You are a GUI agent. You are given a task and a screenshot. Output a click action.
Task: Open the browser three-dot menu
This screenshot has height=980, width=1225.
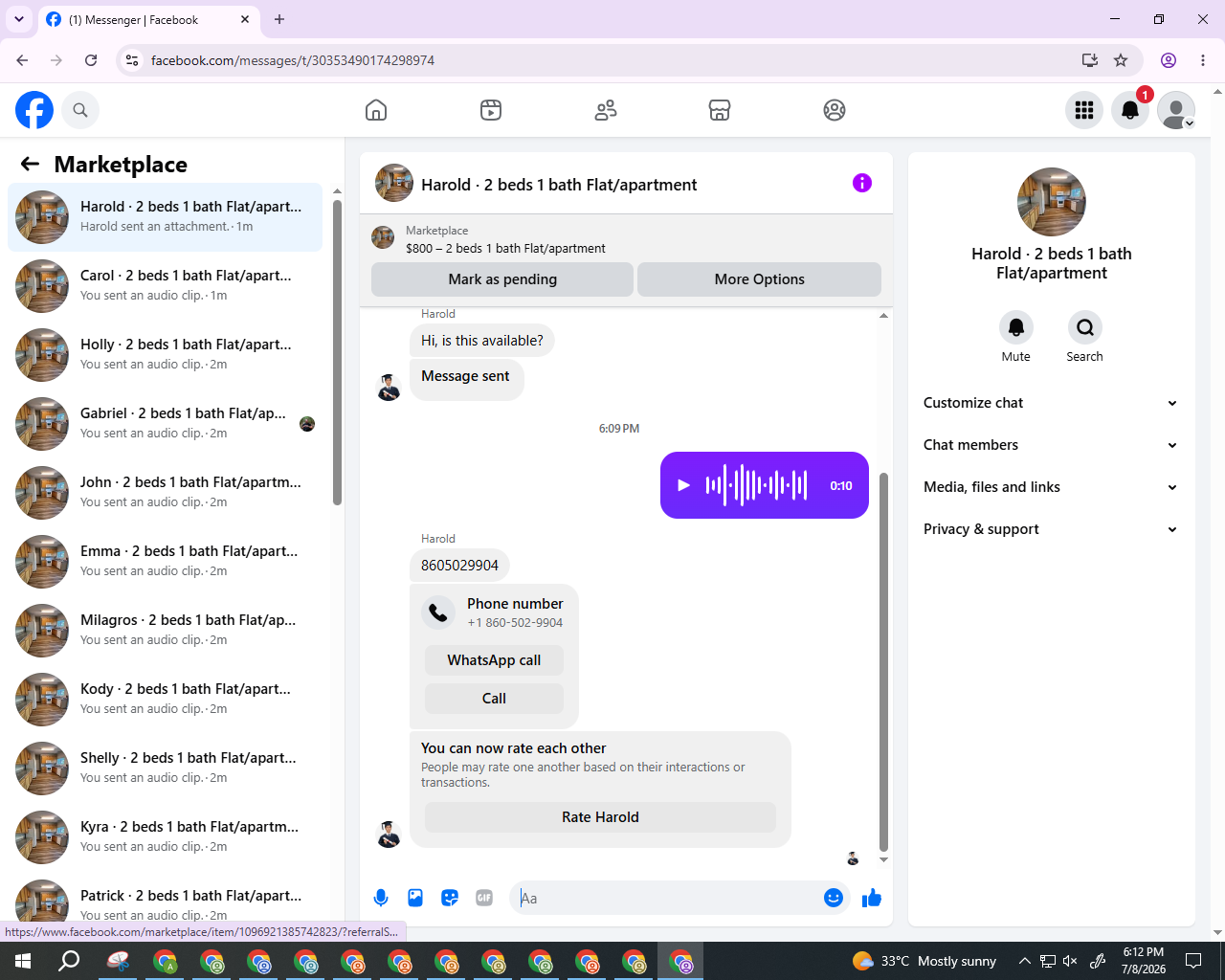[1203, 60]
